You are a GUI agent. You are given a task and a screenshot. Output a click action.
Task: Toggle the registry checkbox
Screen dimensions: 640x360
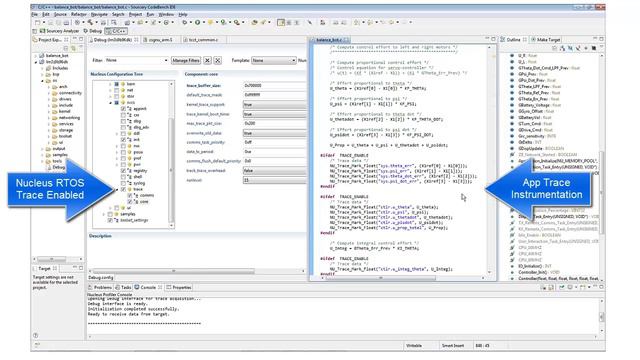(x=123, y=171)
